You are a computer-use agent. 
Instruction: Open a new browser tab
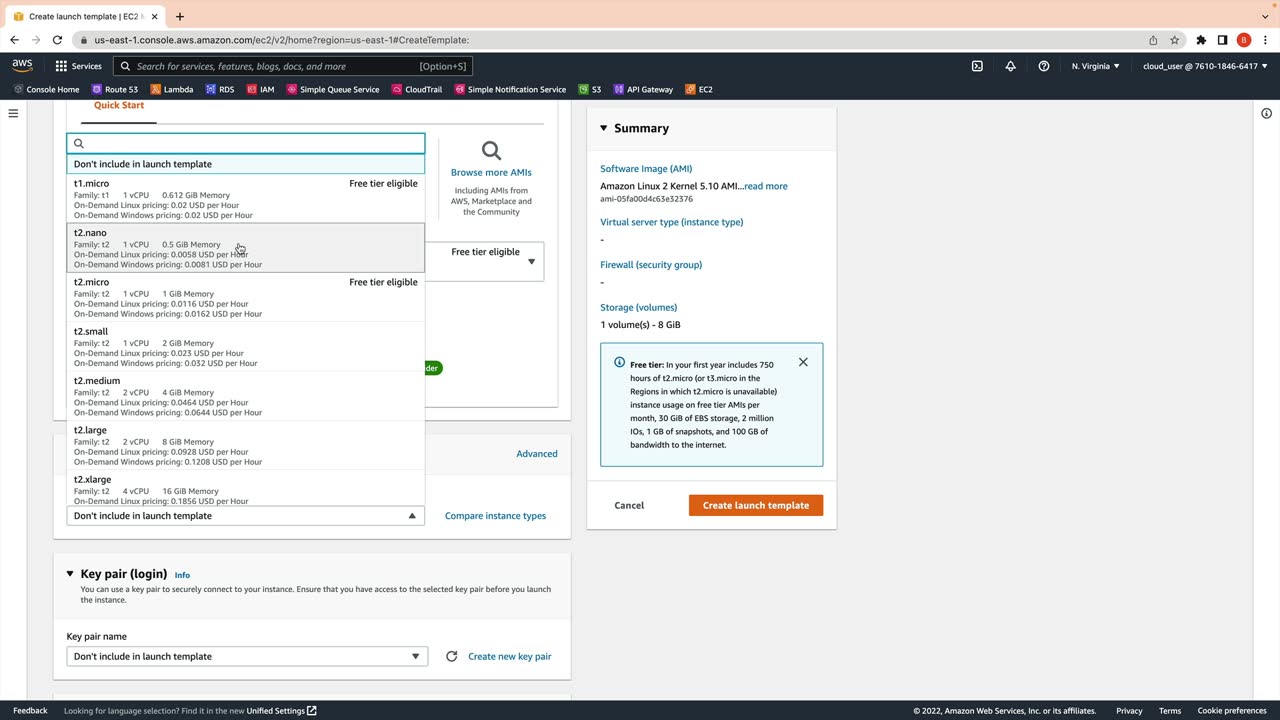tap(180, 16)
